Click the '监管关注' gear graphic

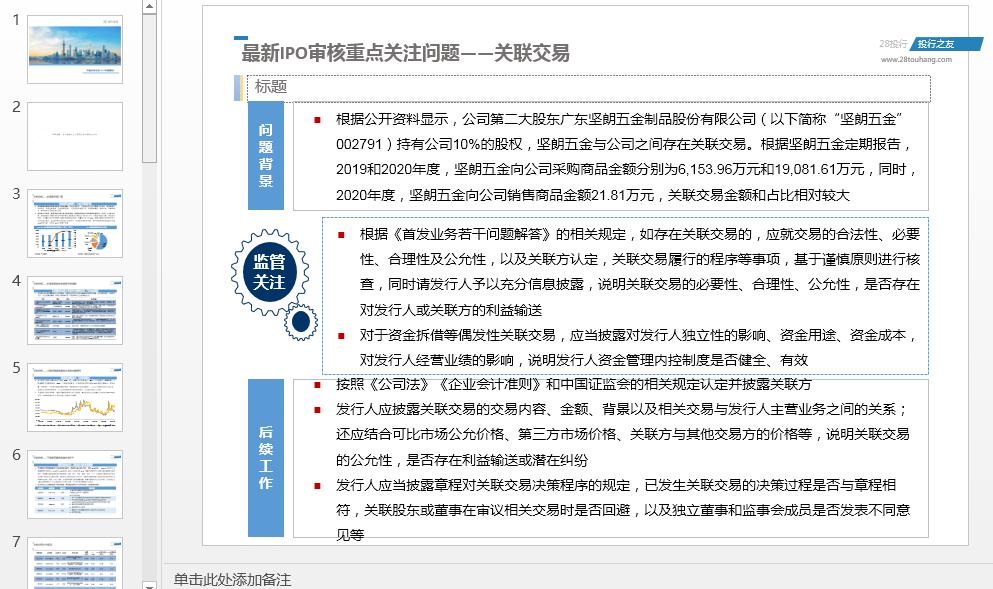(x=270, y=272)
